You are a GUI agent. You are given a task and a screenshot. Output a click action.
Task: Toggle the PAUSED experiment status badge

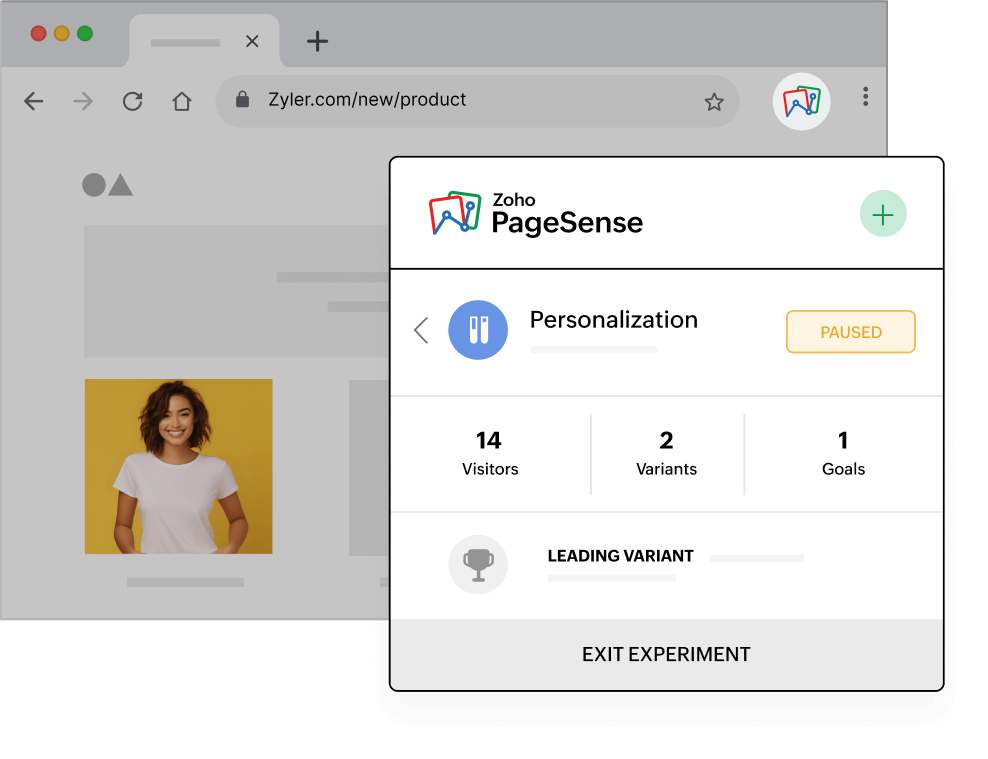850,331
